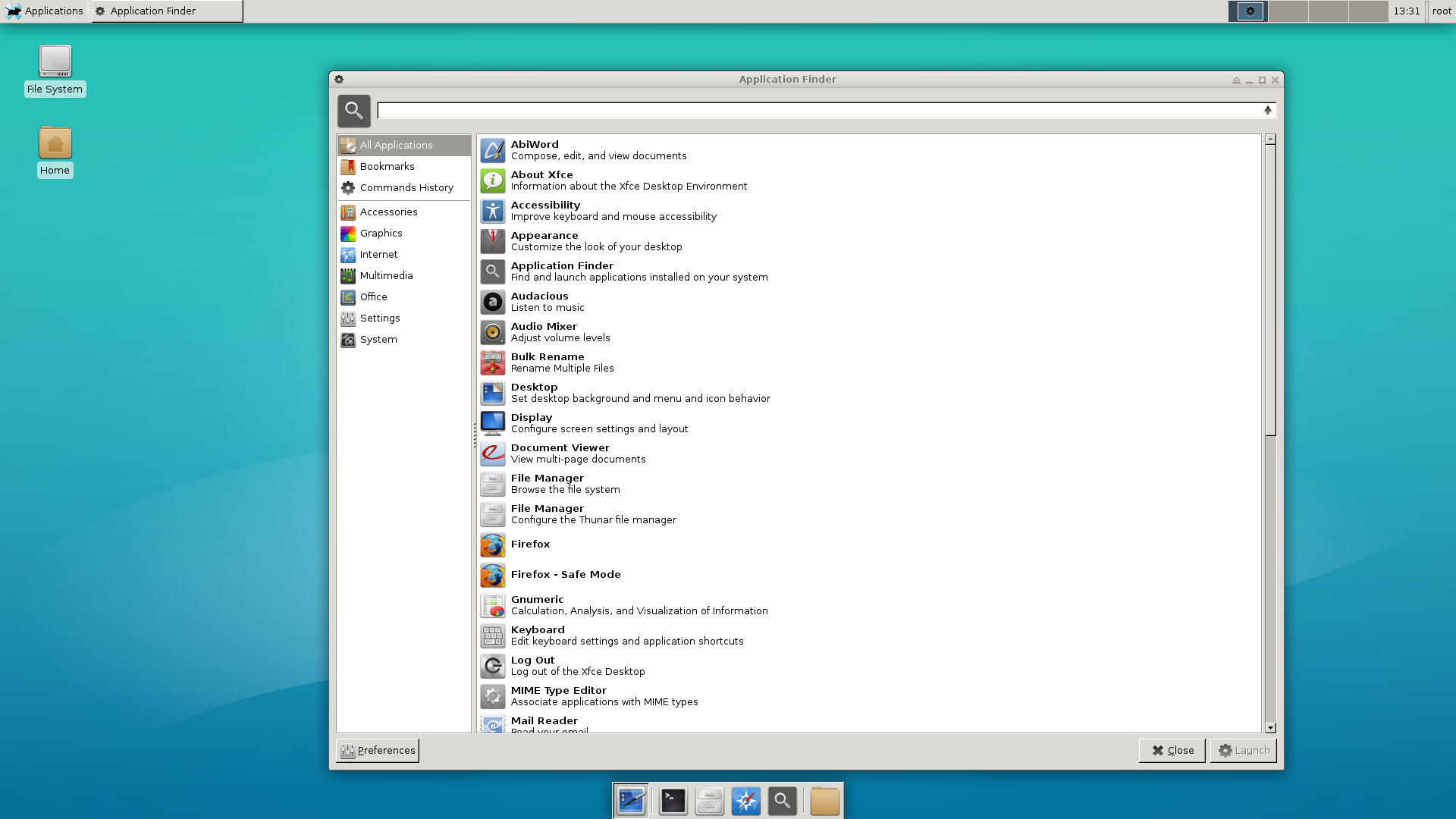Open the window menu icon in title bar

tap(339, 79)
